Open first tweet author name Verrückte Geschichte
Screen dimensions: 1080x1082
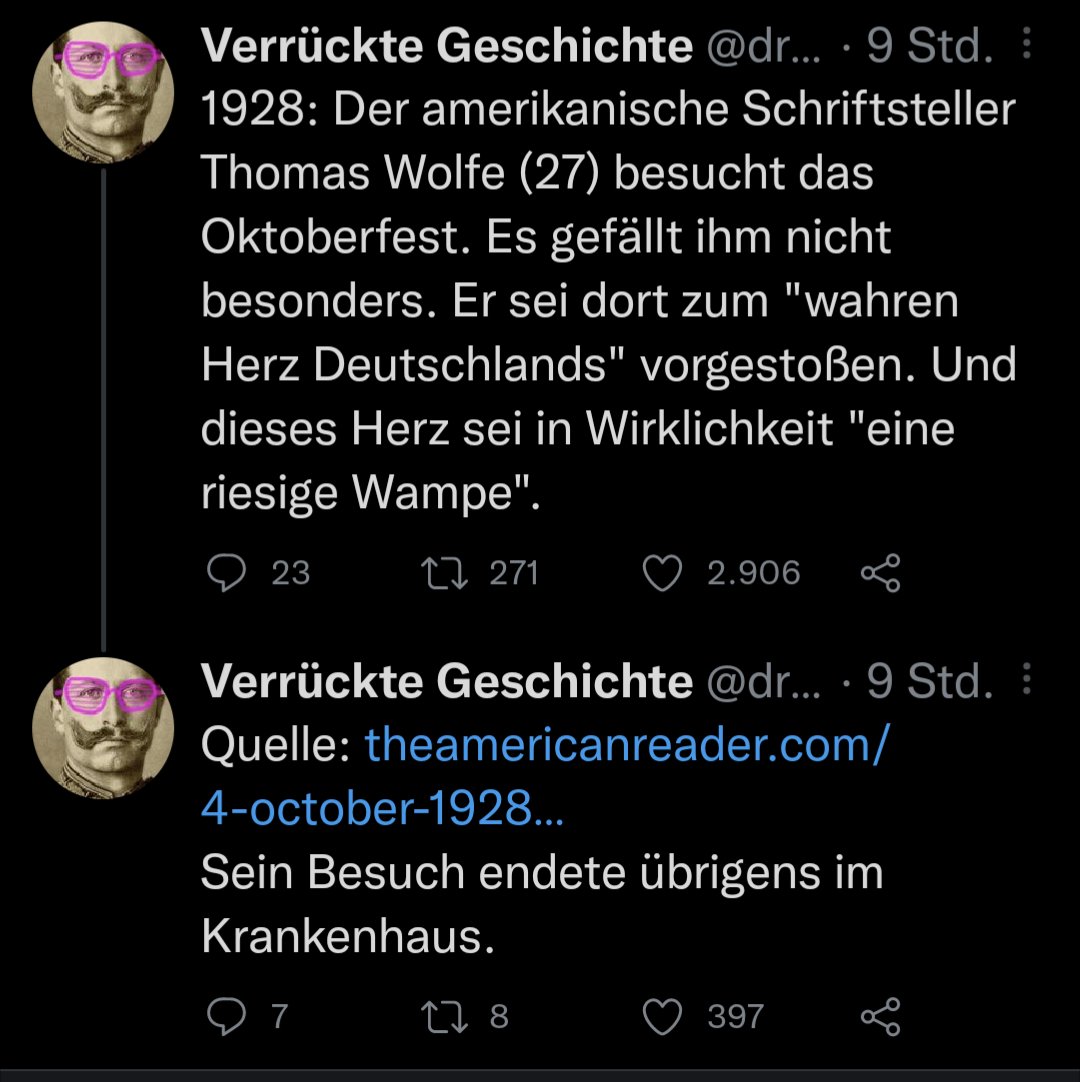[x=446, y=47]
